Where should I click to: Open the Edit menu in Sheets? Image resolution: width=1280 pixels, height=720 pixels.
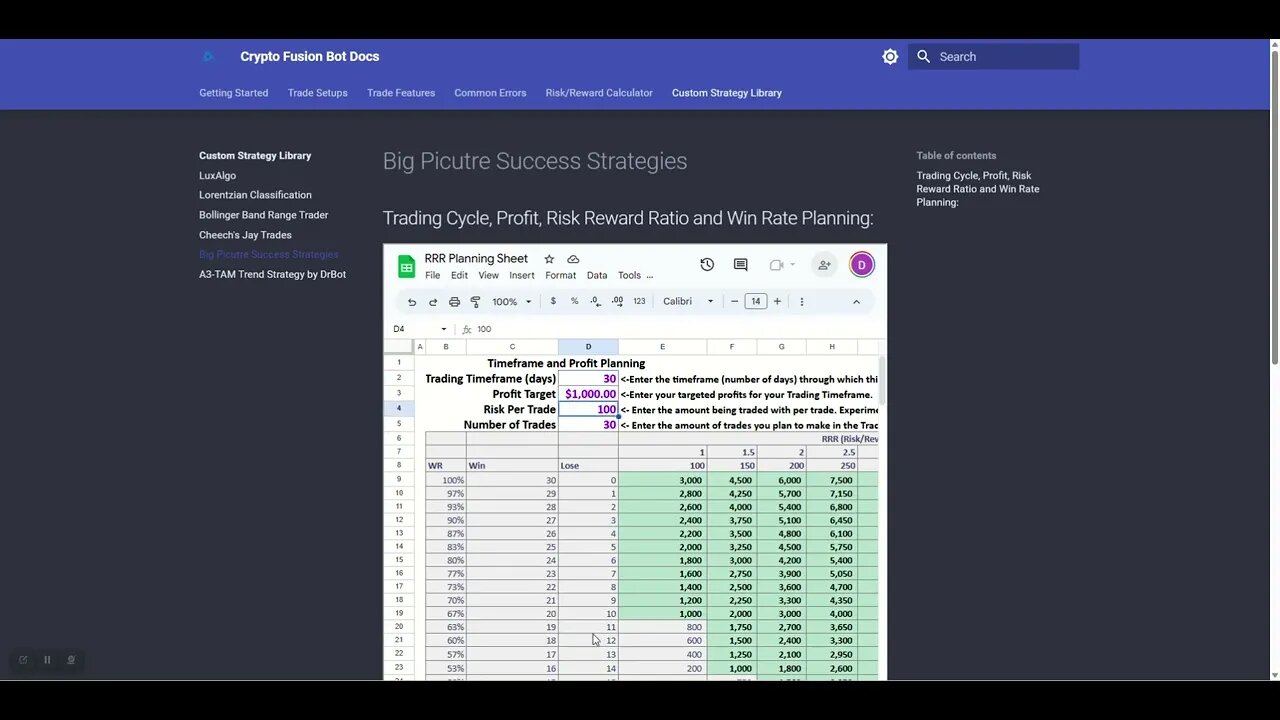(x=459, y=275)
